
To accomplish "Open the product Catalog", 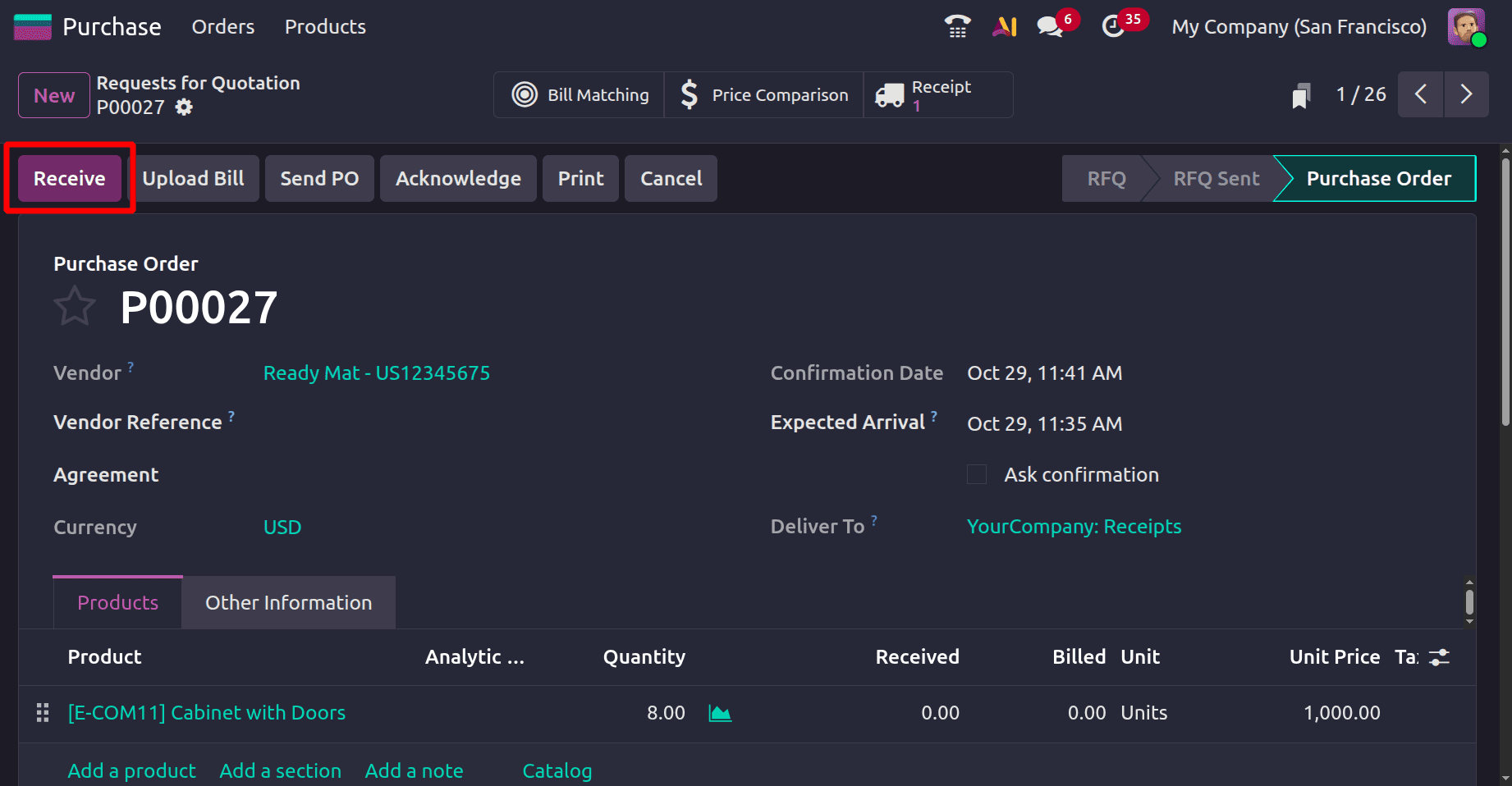I will click(557, 770).
